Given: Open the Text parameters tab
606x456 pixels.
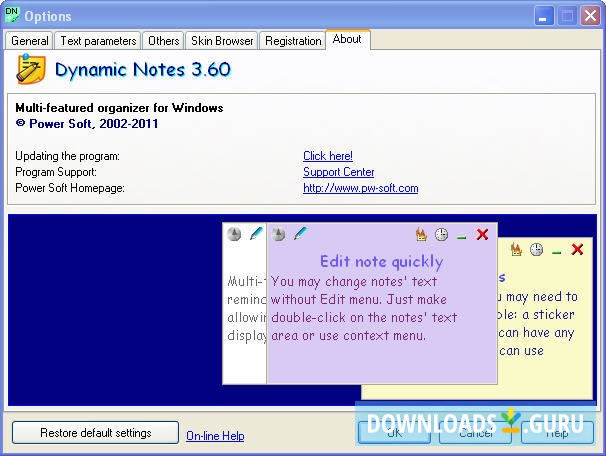Looking at the screenshot, I should click(98, 41).
